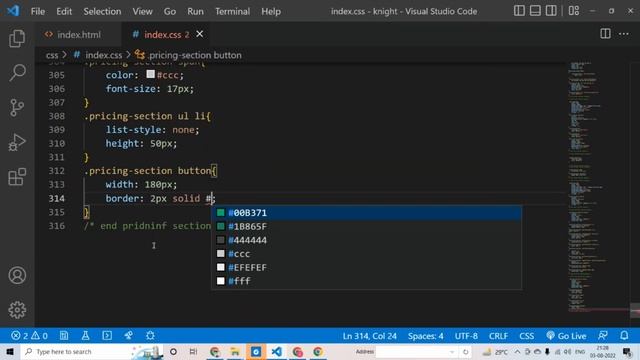
Task: Click the #ccc color swatch on line 305
Action: (x=151, y=74)
